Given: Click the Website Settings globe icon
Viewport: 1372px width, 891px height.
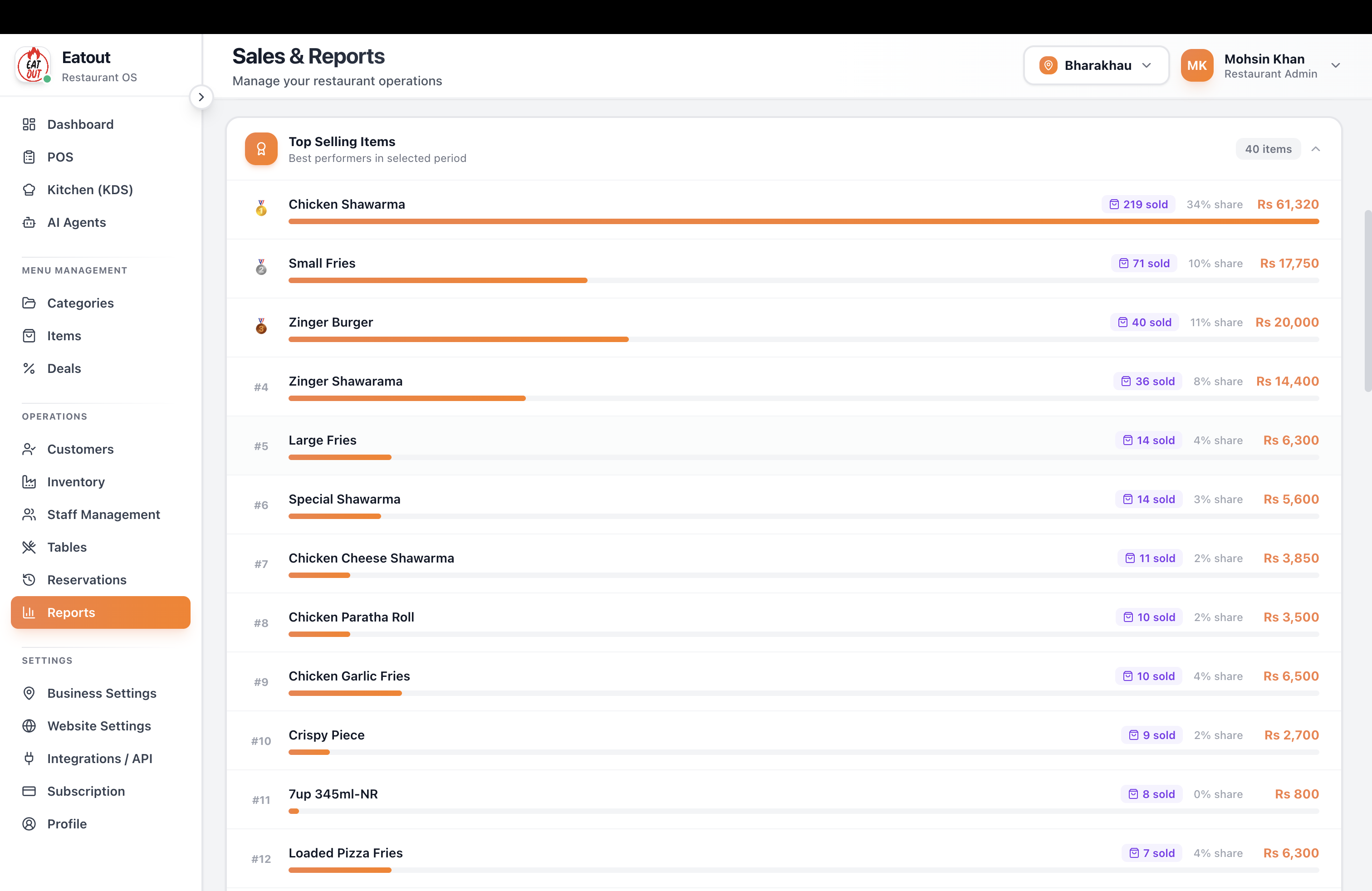Looking at the screenshot, I should point(29,725).
